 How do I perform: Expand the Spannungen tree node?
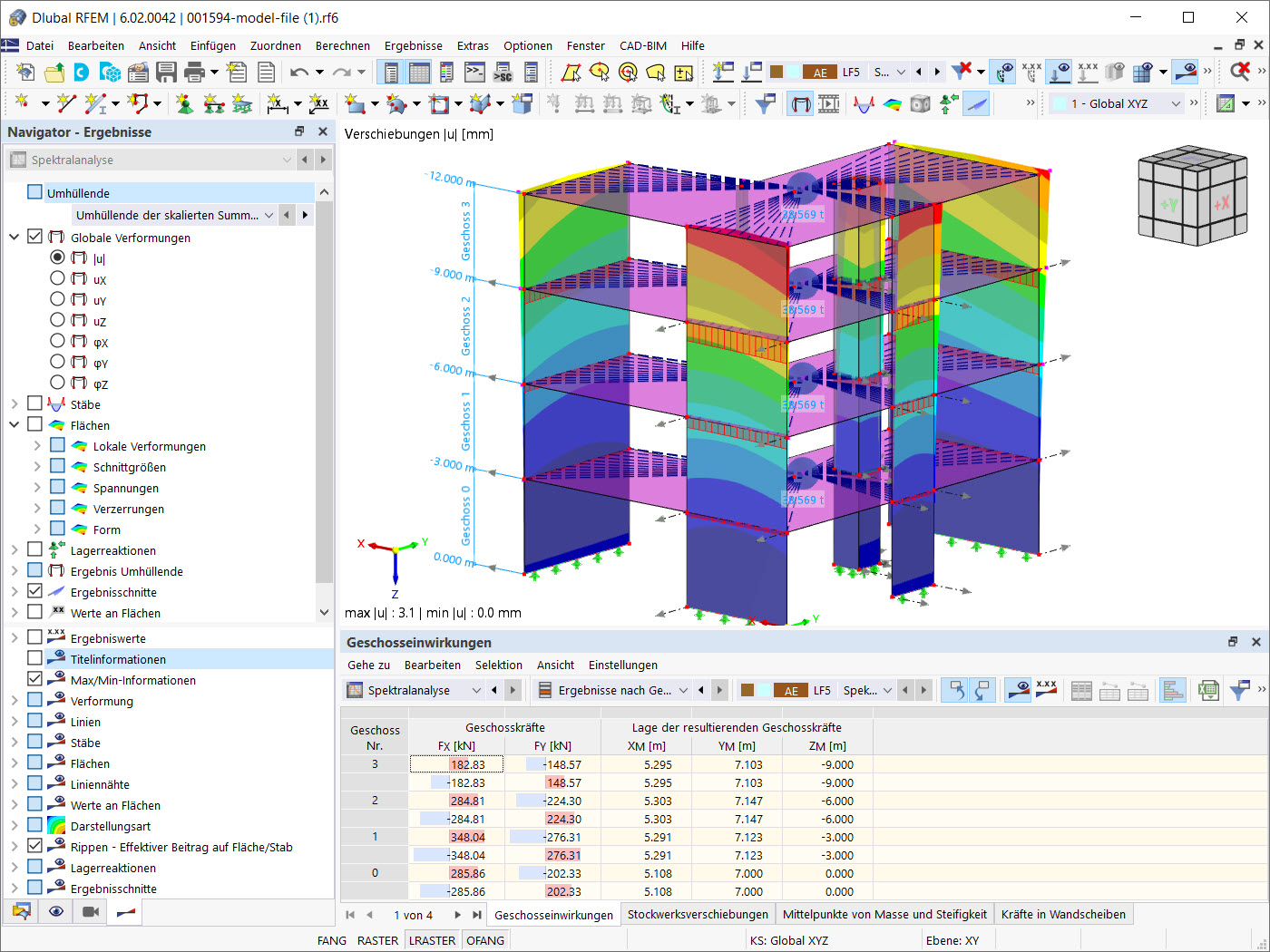tap(36, 488)
